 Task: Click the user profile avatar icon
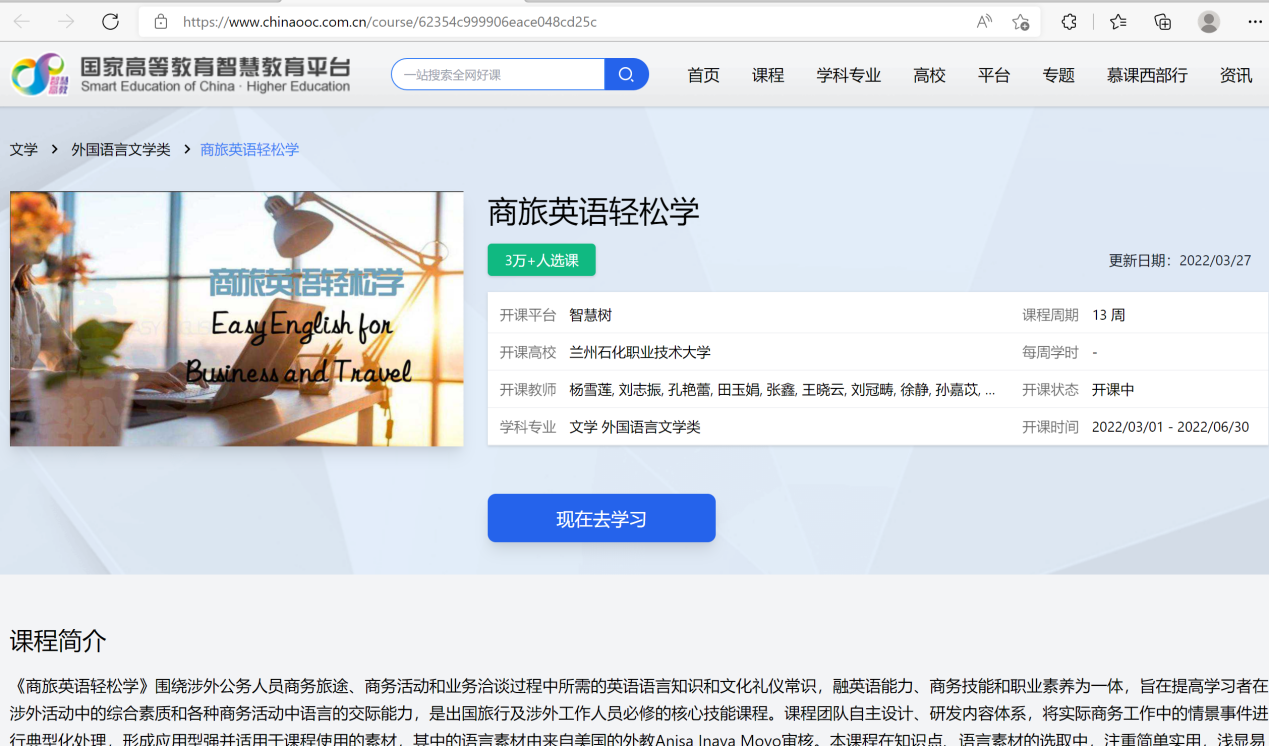[x=1209, y=22]
